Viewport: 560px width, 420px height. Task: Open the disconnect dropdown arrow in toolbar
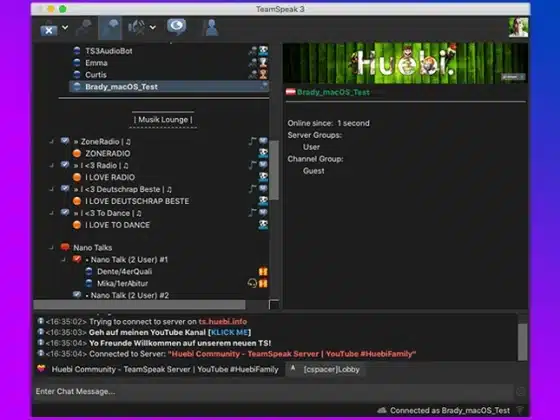coord(65,28)
